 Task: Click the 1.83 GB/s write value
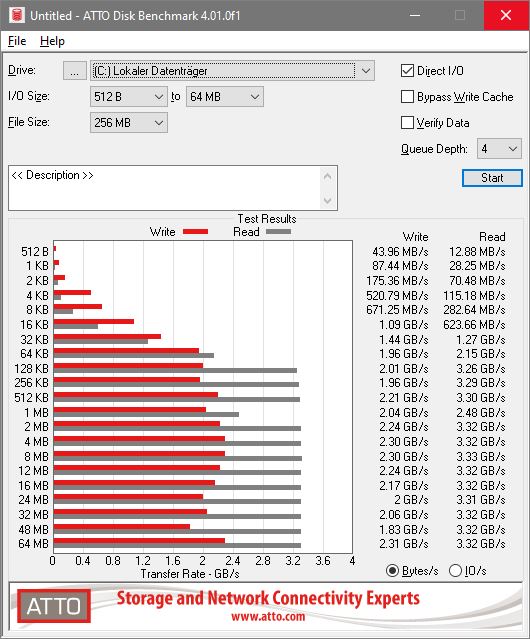(404, 530)
